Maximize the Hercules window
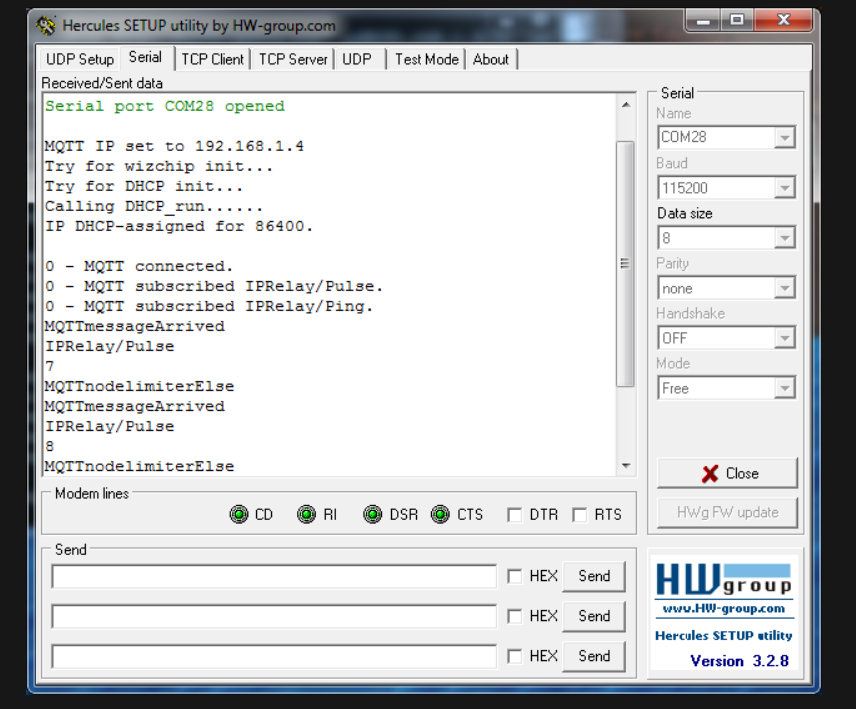 737,20
